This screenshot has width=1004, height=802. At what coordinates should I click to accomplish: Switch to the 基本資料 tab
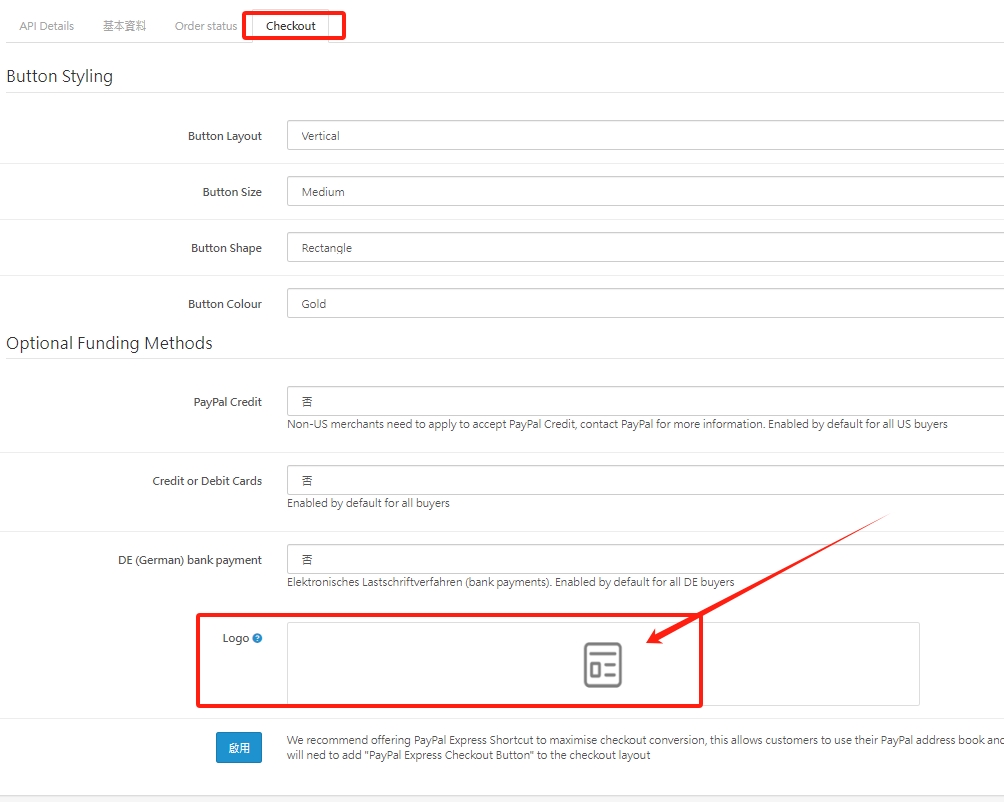click(124, 26)
